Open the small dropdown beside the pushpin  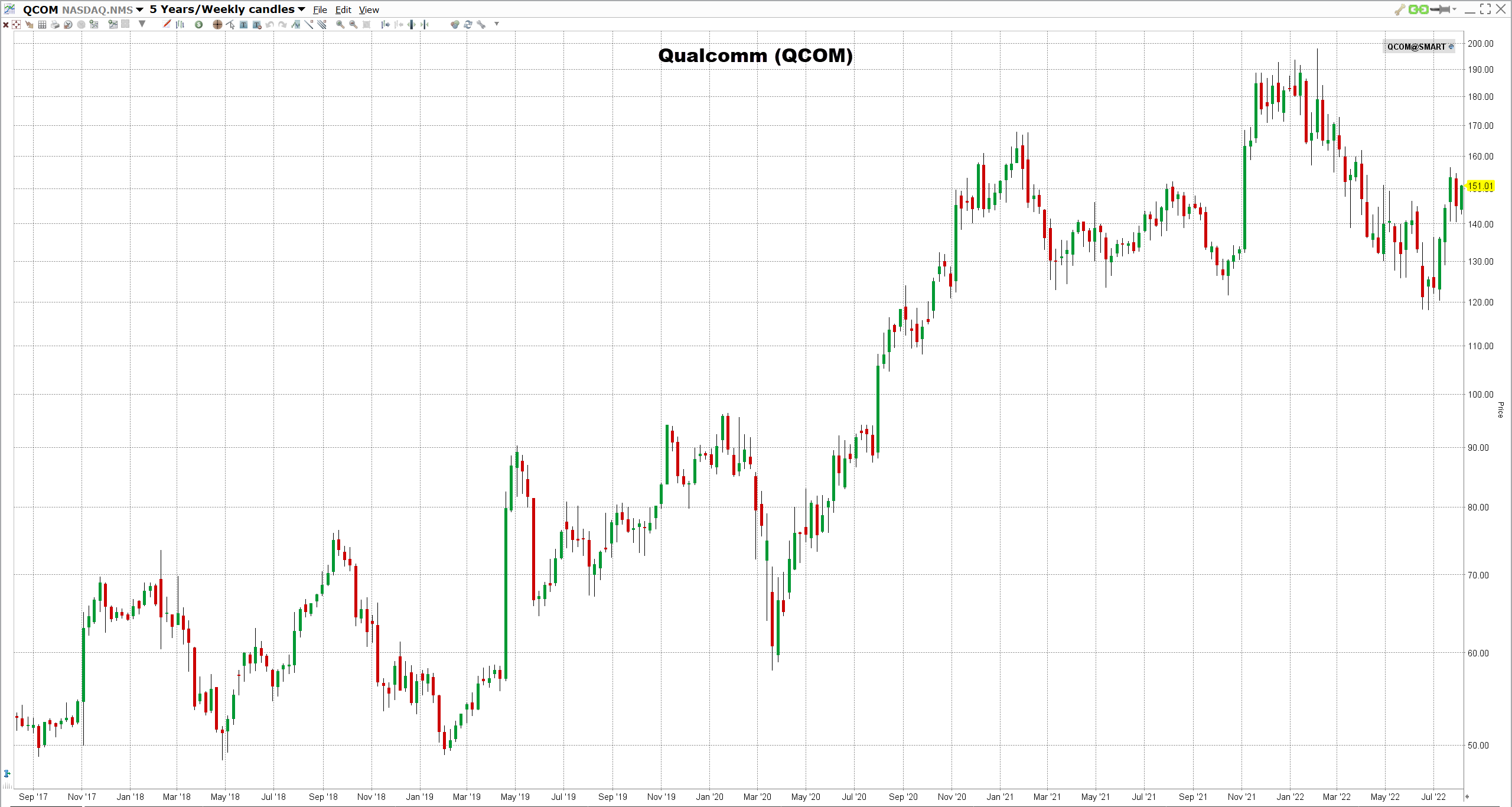1454,9
